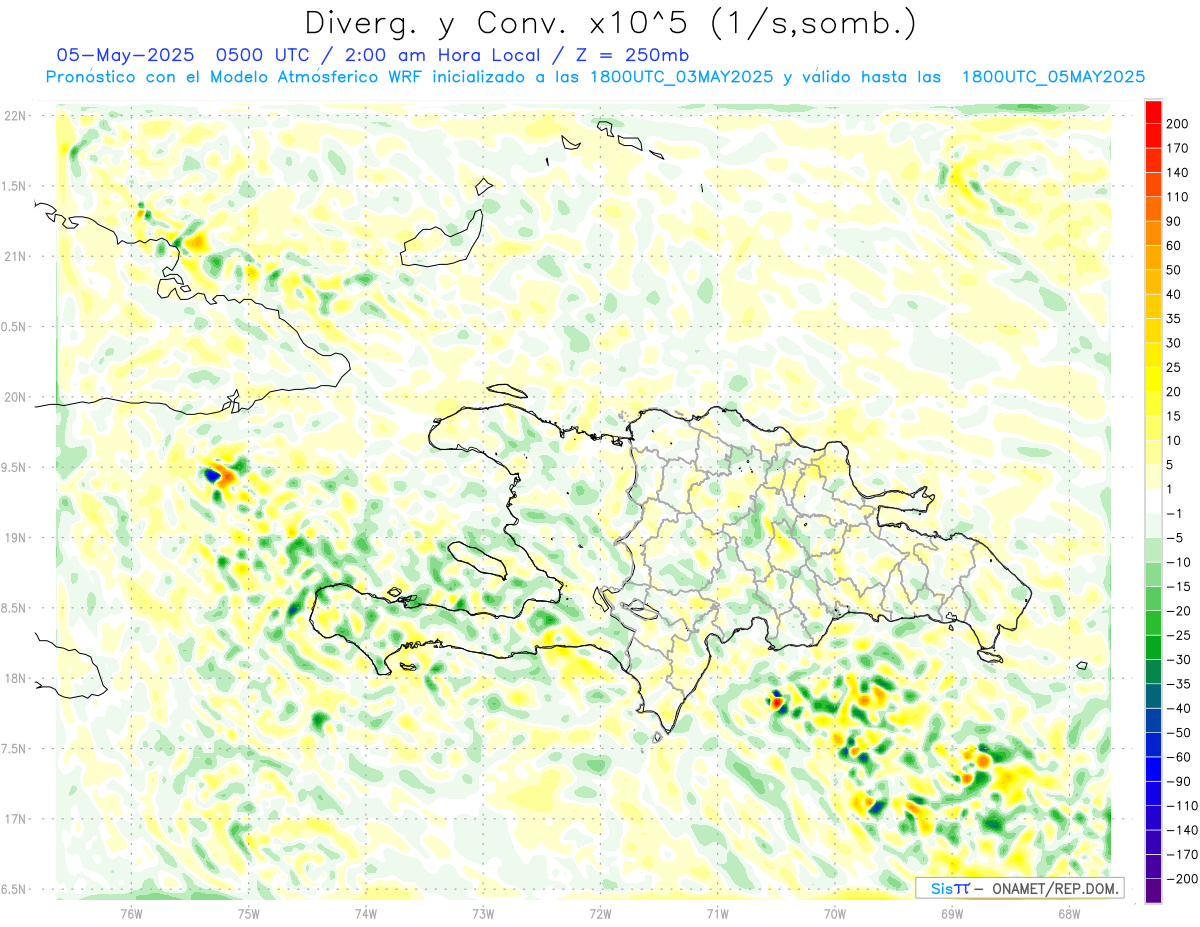1200x927 pixels.
Task: Click the dark purple swatch at the color bar bottom
Action: pos(1153,891)
